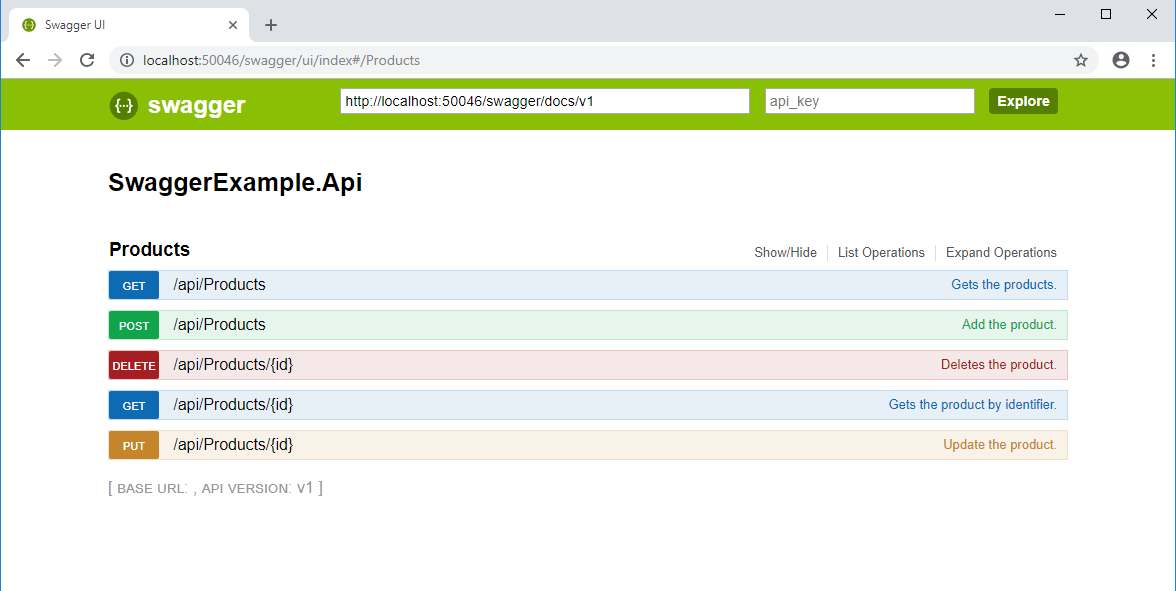
Task: Click the browser forward arrow
Action: click(x=55, y=60)
